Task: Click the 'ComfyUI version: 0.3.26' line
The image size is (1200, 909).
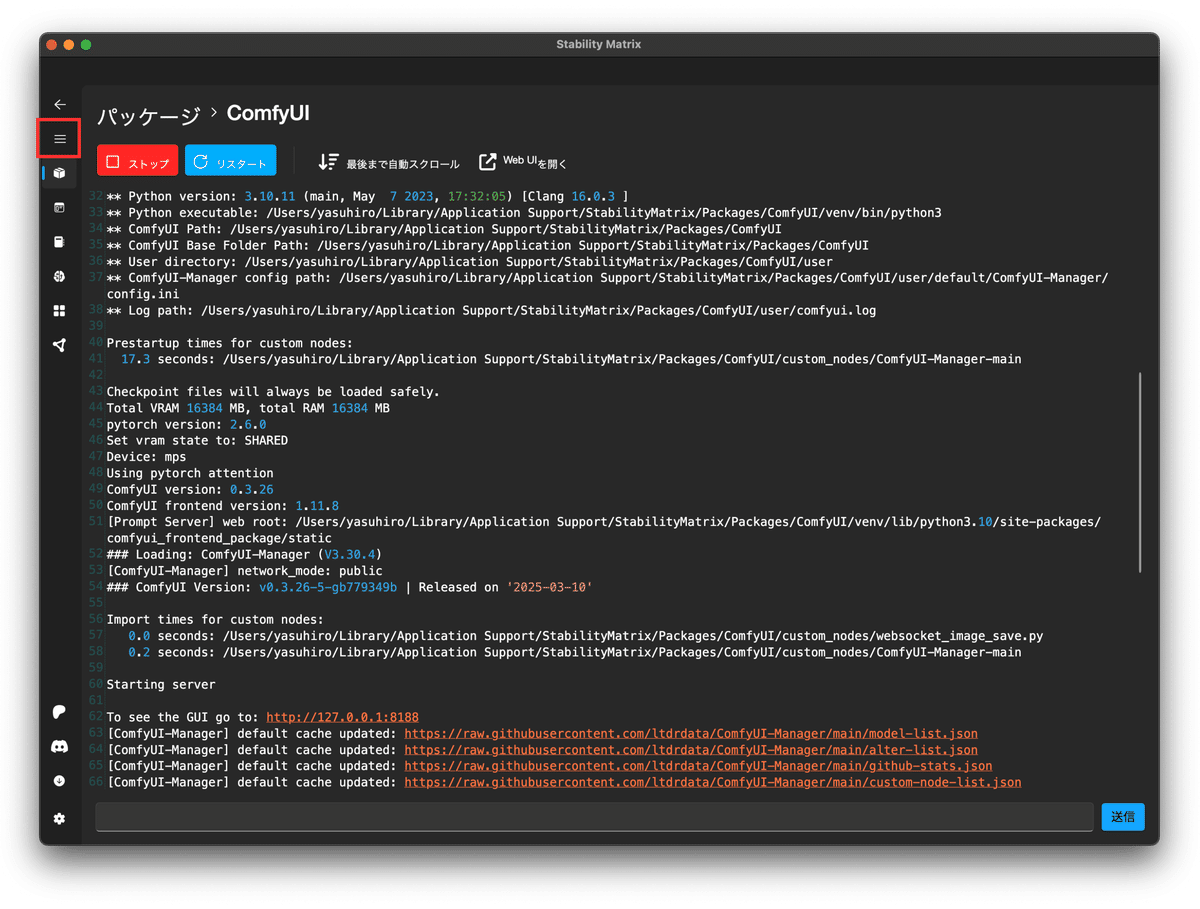Action: coord(190,490)
